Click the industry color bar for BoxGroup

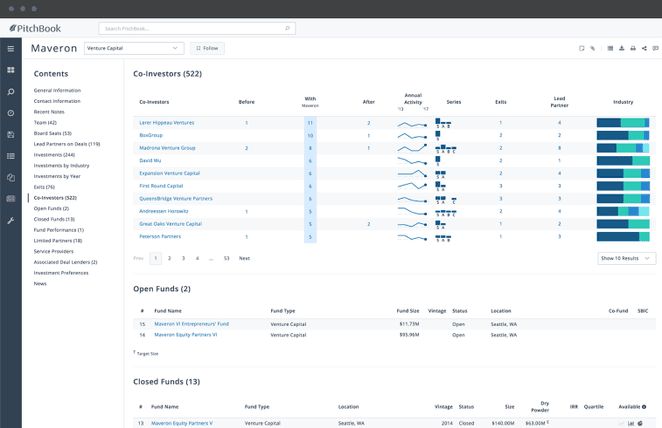point(622,135)
